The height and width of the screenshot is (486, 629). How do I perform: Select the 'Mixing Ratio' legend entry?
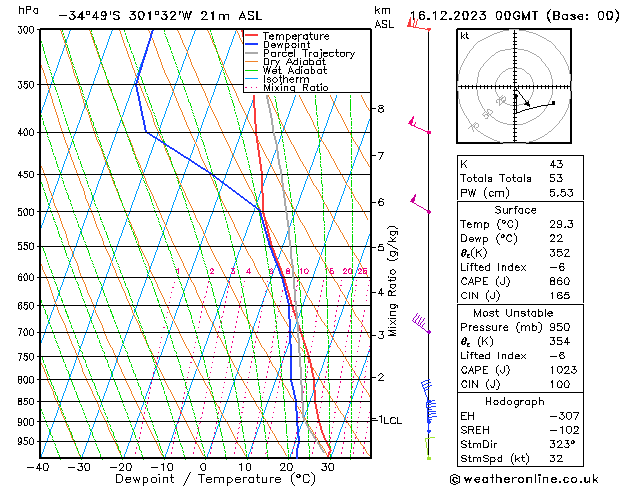(x=296, y=88)
